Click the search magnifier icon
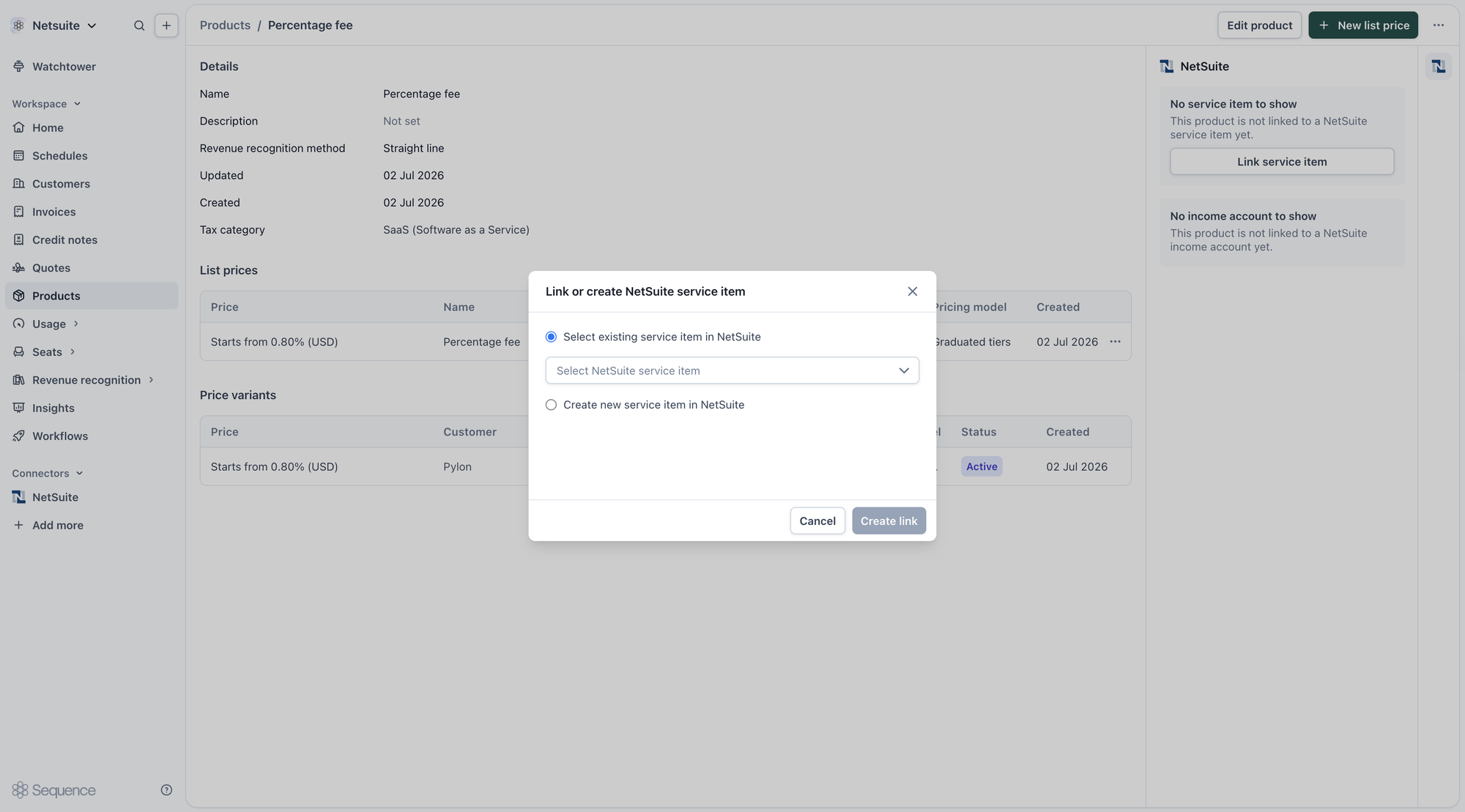This screenshot has width=1465, height=812. click(139, 26)
